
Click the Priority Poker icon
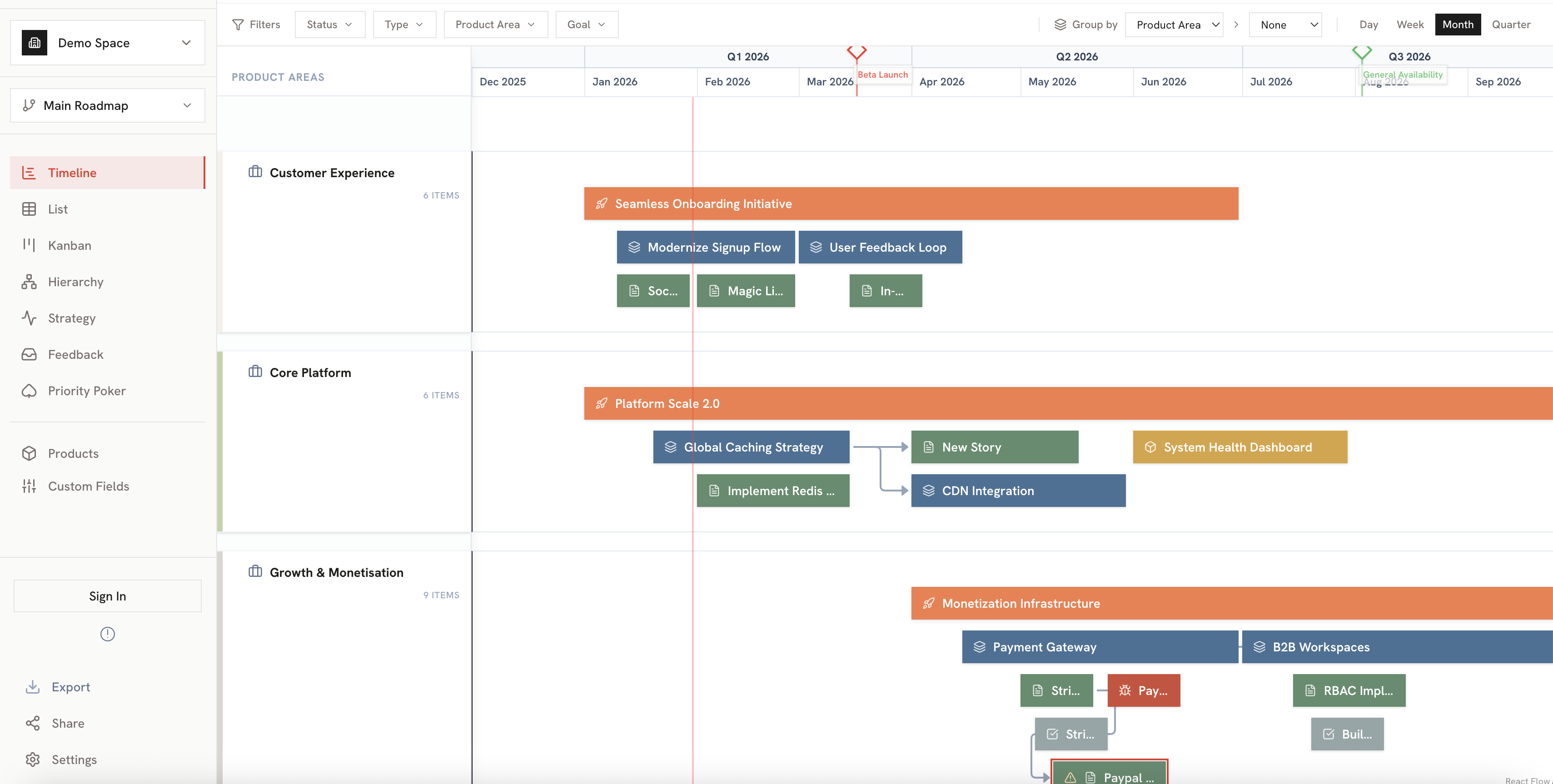tap(29, 391)
